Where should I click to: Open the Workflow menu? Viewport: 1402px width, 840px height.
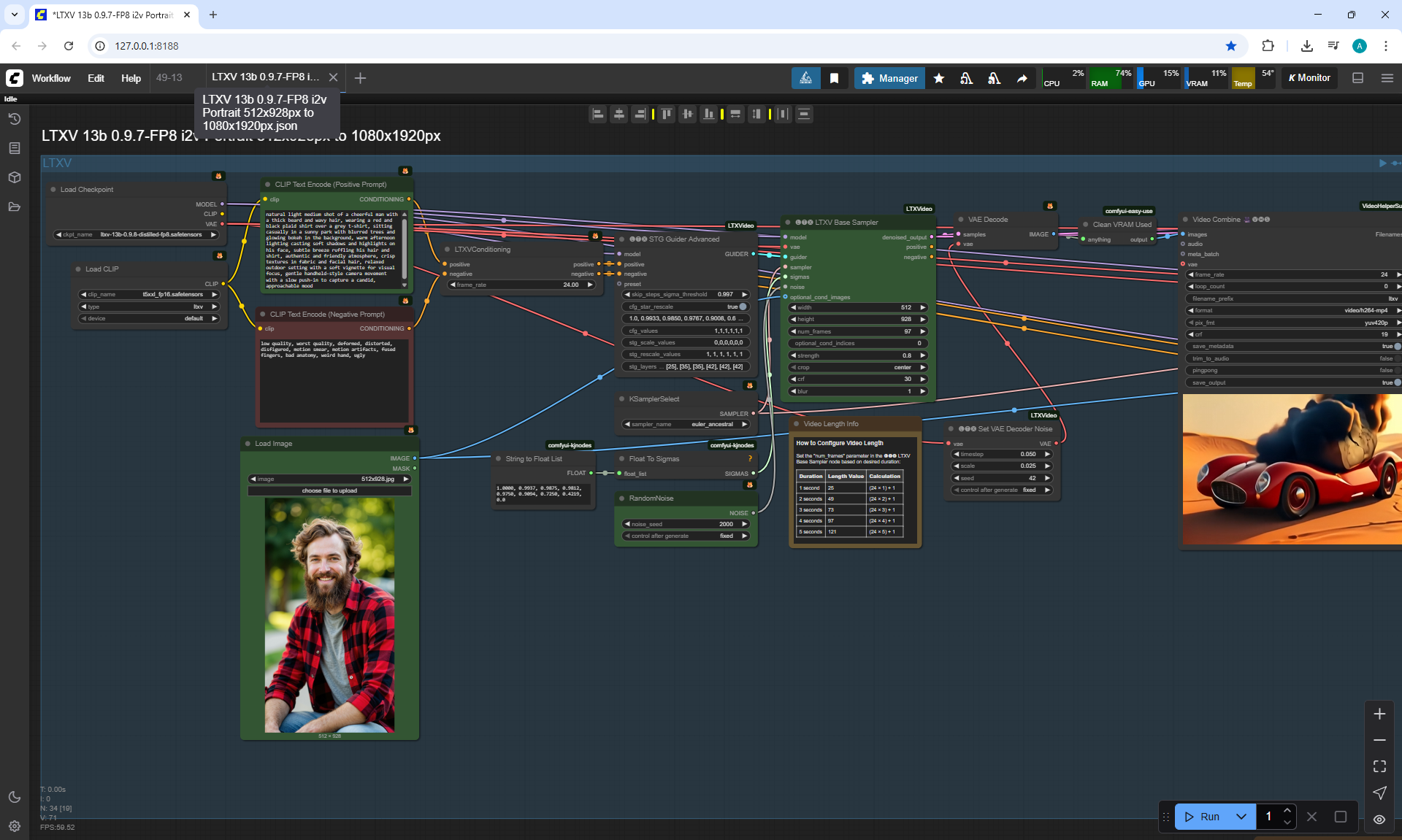point(51,78)
